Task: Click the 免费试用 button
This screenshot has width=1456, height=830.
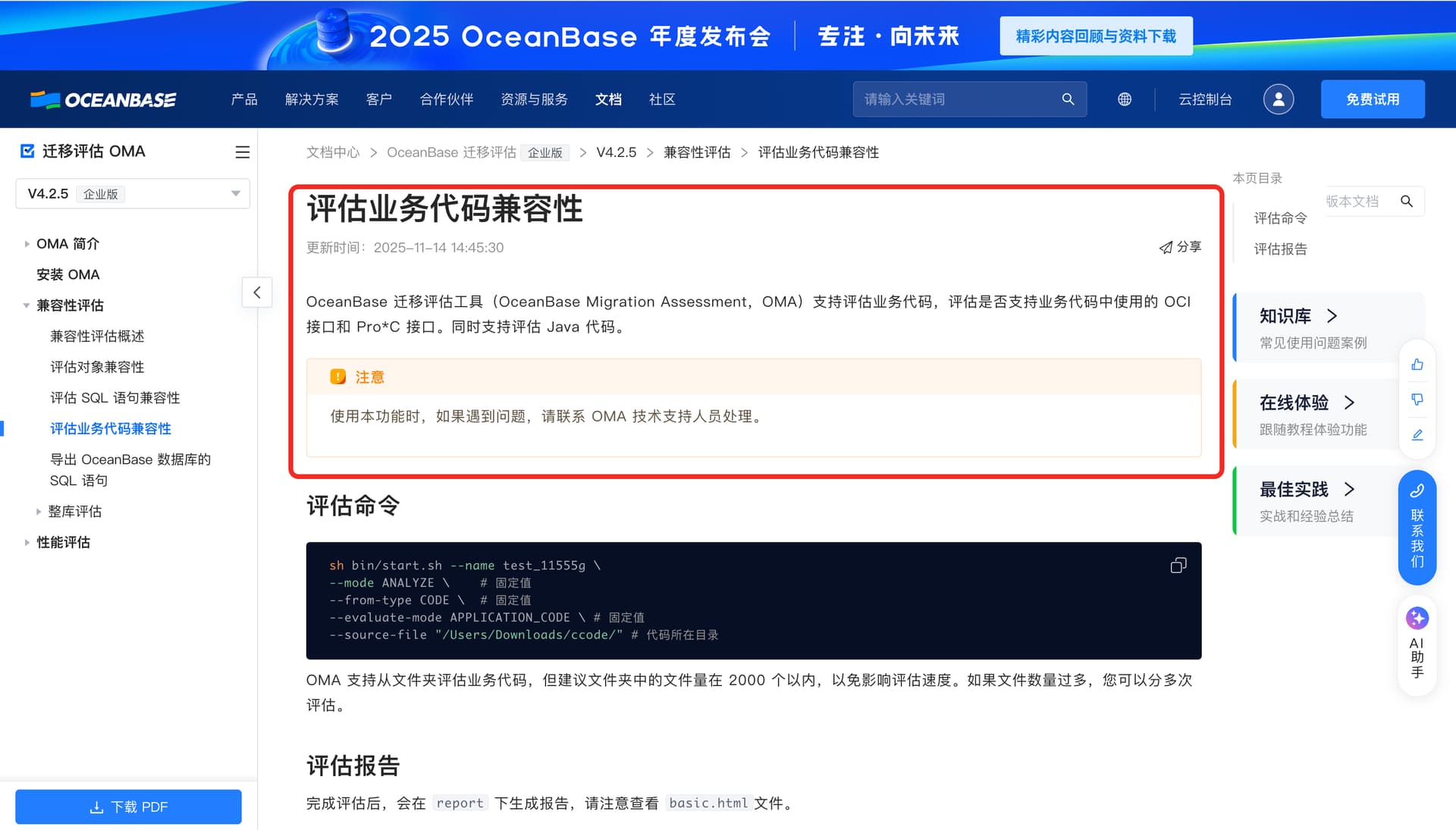Action: click(x=1372, y=99)
